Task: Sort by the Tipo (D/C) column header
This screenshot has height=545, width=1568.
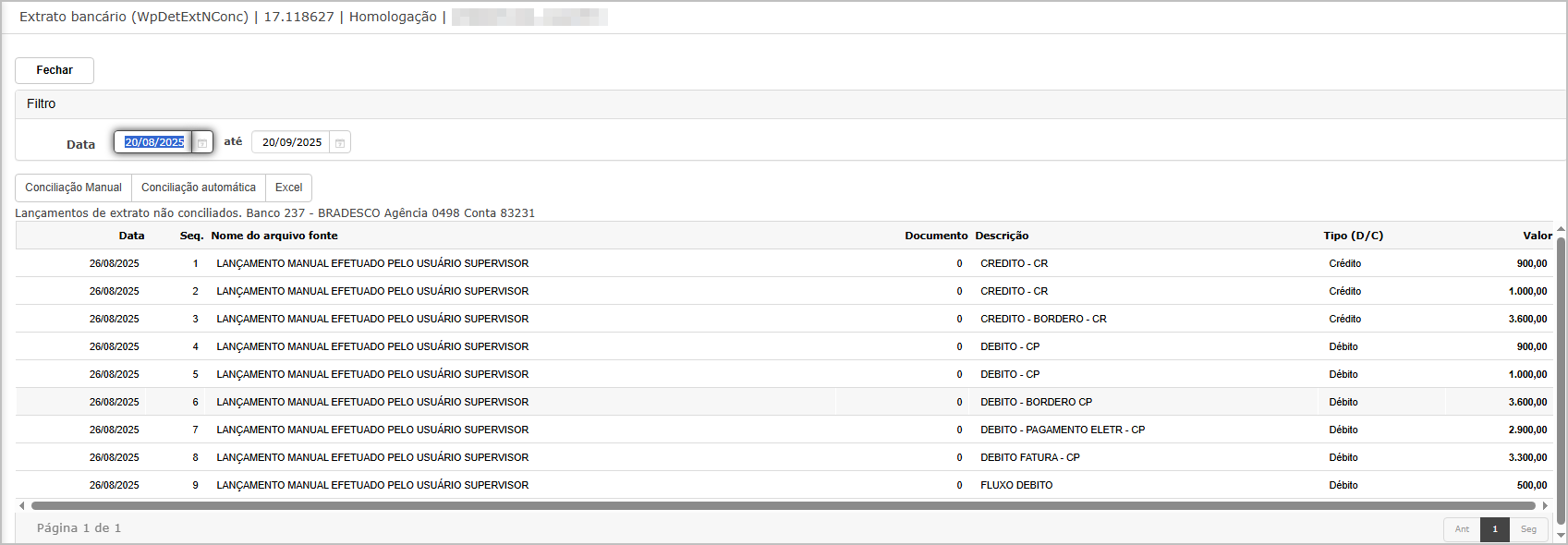Action: [x=1353, y=236]
